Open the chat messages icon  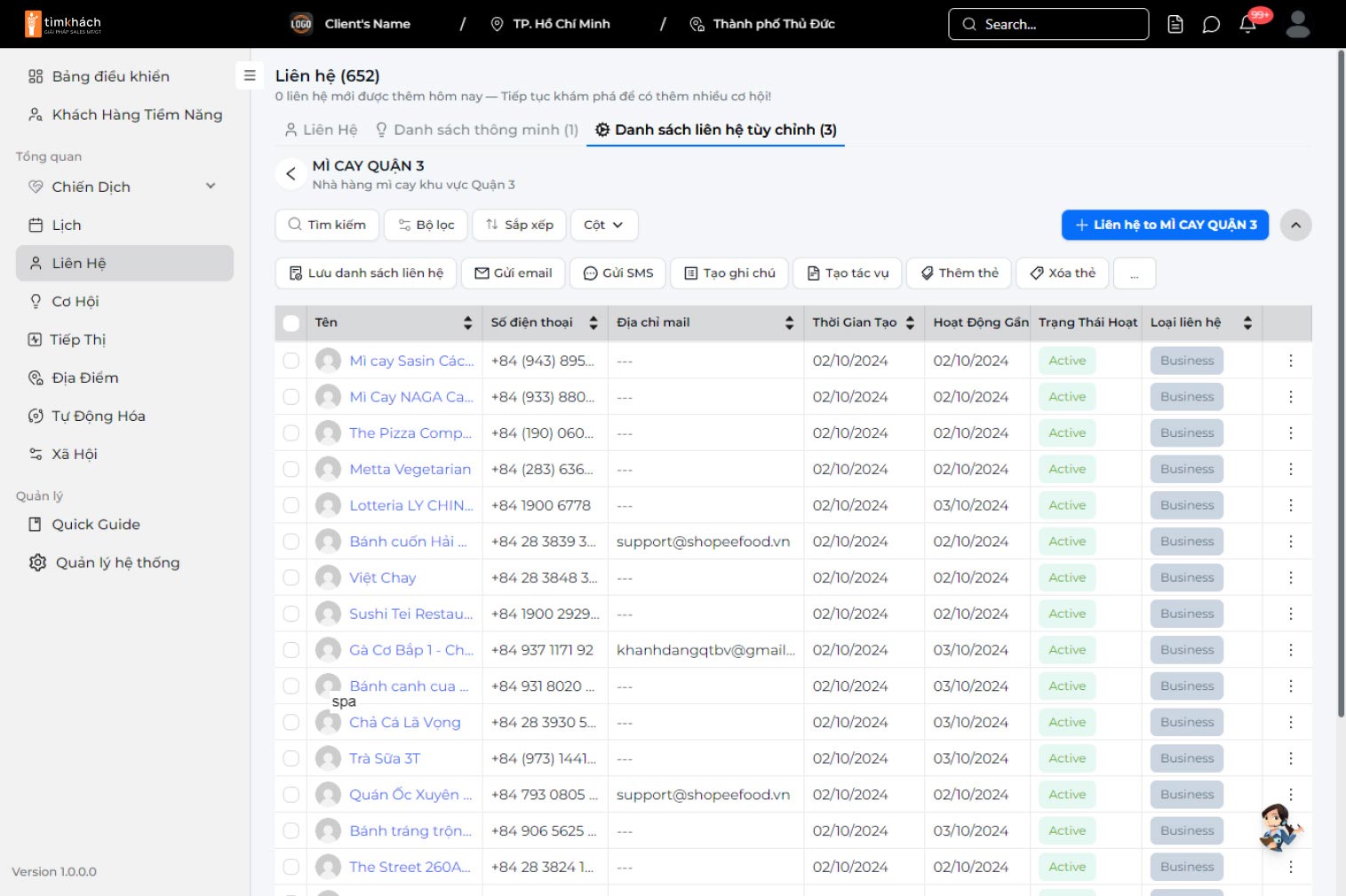[1211, 24]
